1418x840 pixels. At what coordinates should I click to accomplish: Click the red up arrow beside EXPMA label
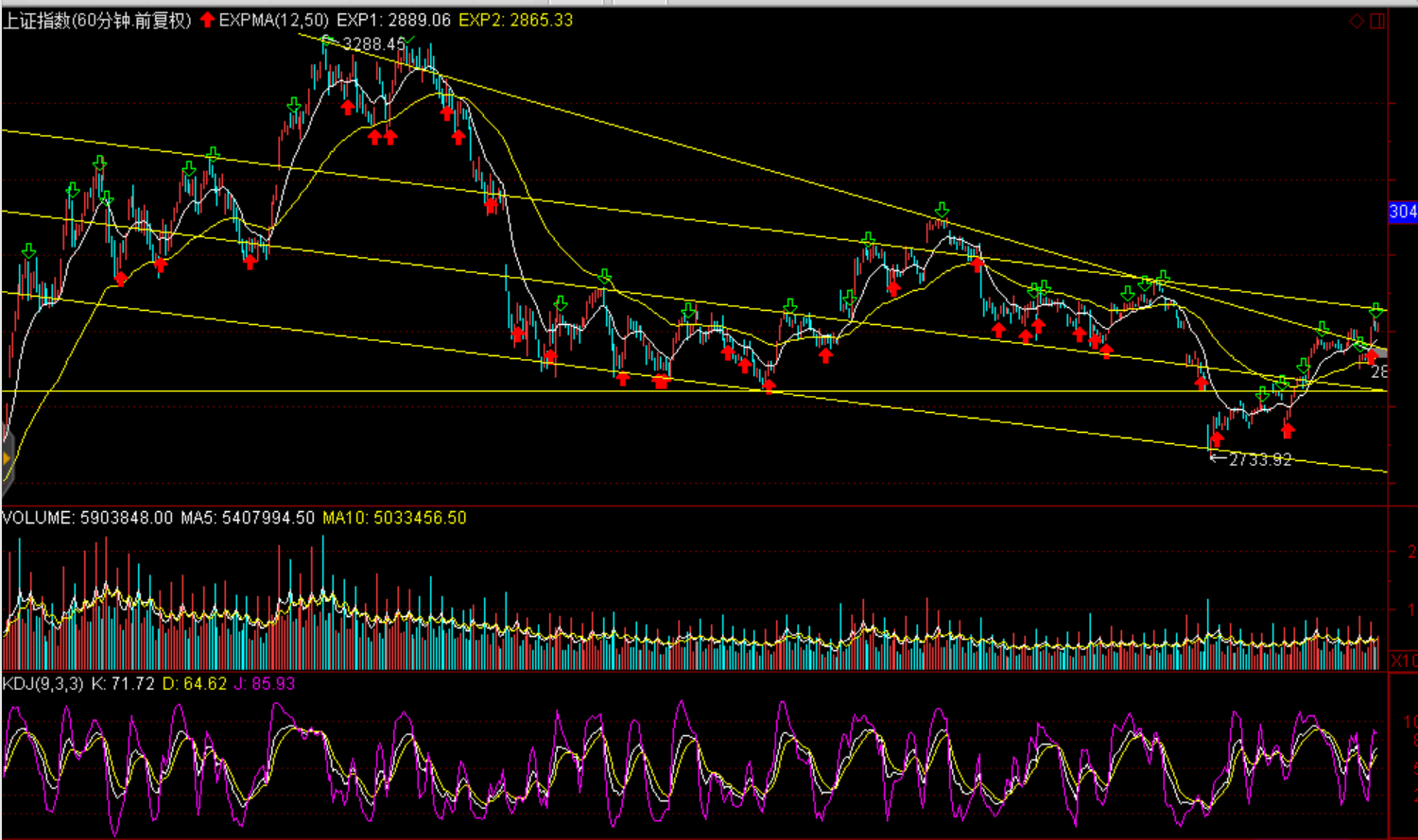[207, 20]
